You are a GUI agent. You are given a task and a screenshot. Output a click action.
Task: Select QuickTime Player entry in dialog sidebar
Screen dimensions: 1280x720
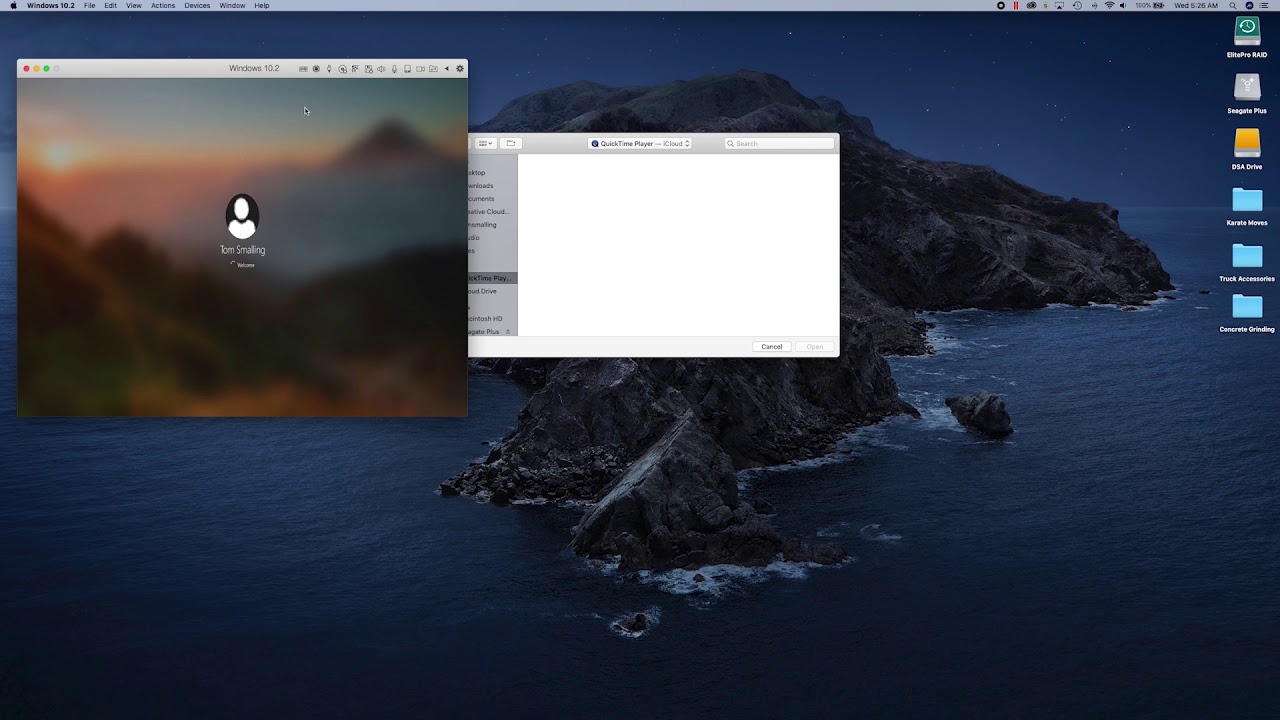pyautogui.click(x=492, y=278)
